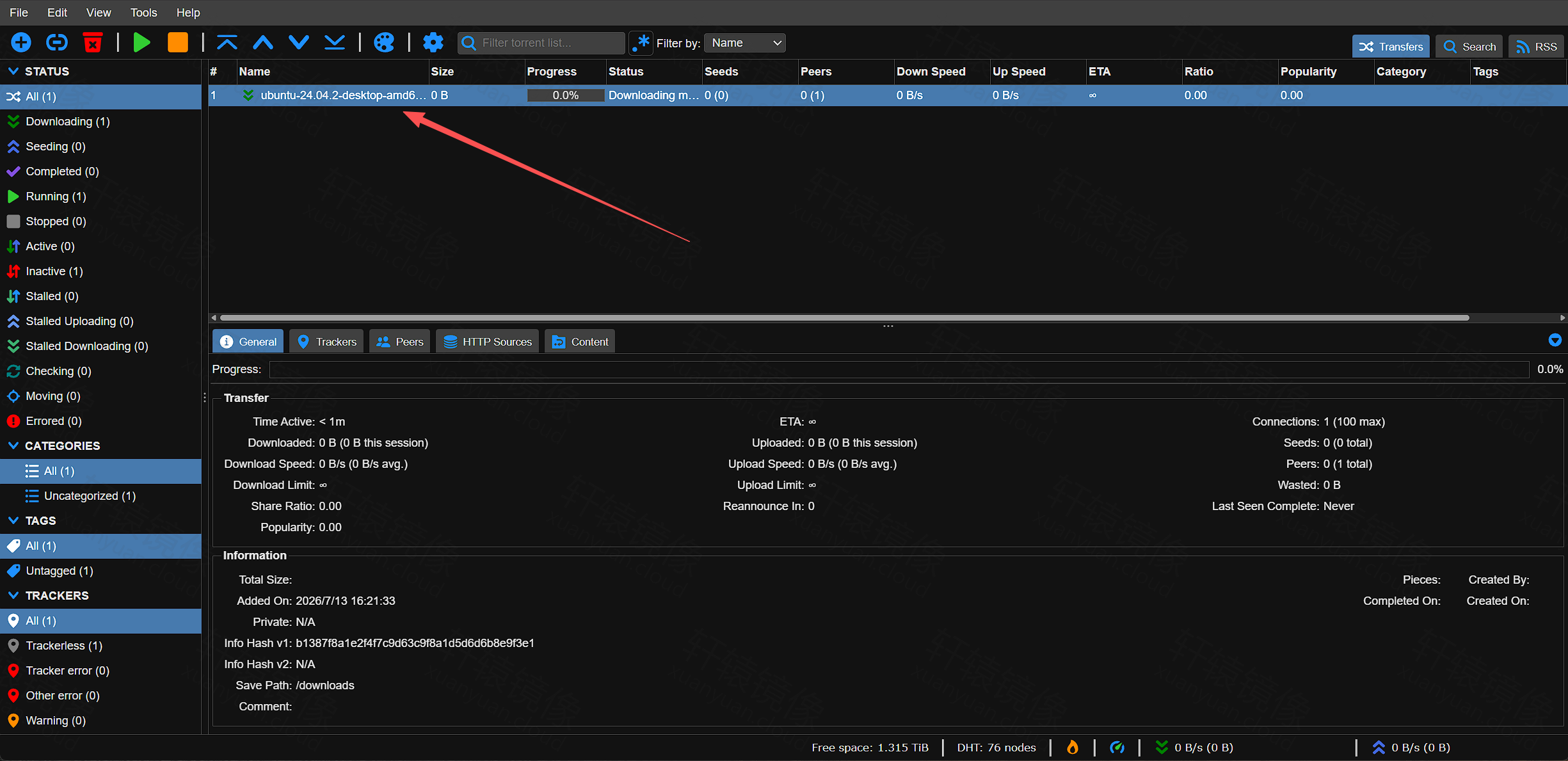Click the red Remove torrent icon
The height and width of the screenshot is (761, 1568).
93,43
